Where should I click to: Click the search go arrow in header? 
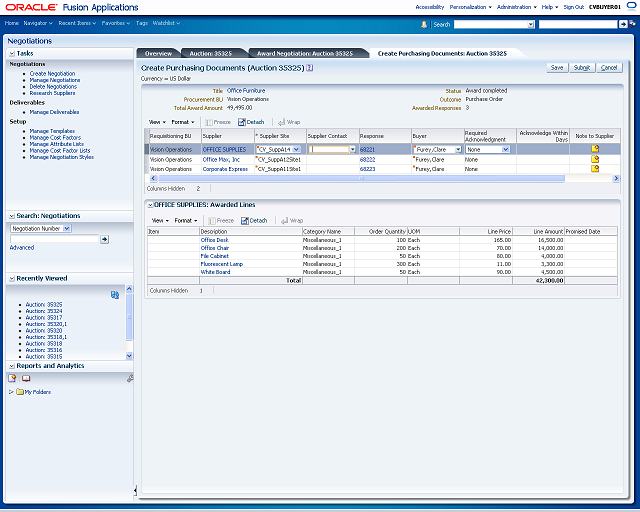[623, 24]
